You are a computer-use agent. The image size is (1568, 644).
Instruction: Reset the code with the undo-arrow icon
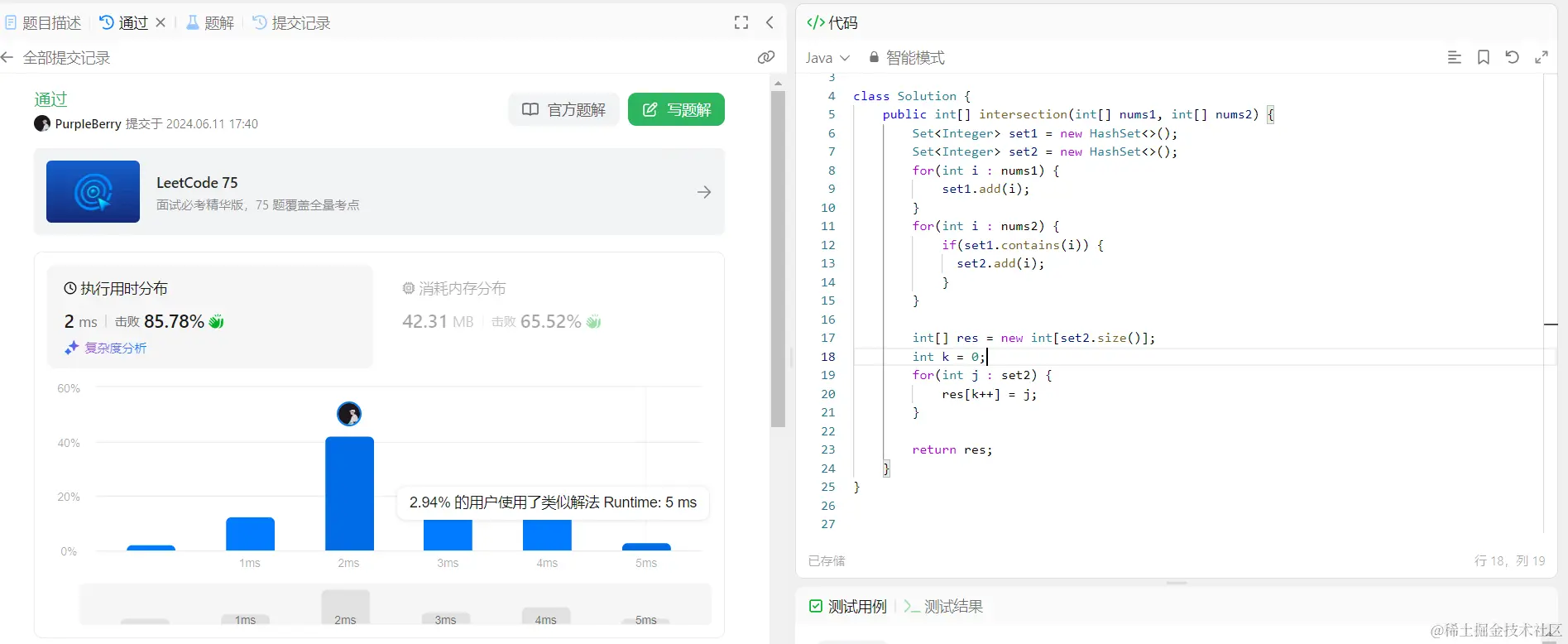[x=1512, y=57]
